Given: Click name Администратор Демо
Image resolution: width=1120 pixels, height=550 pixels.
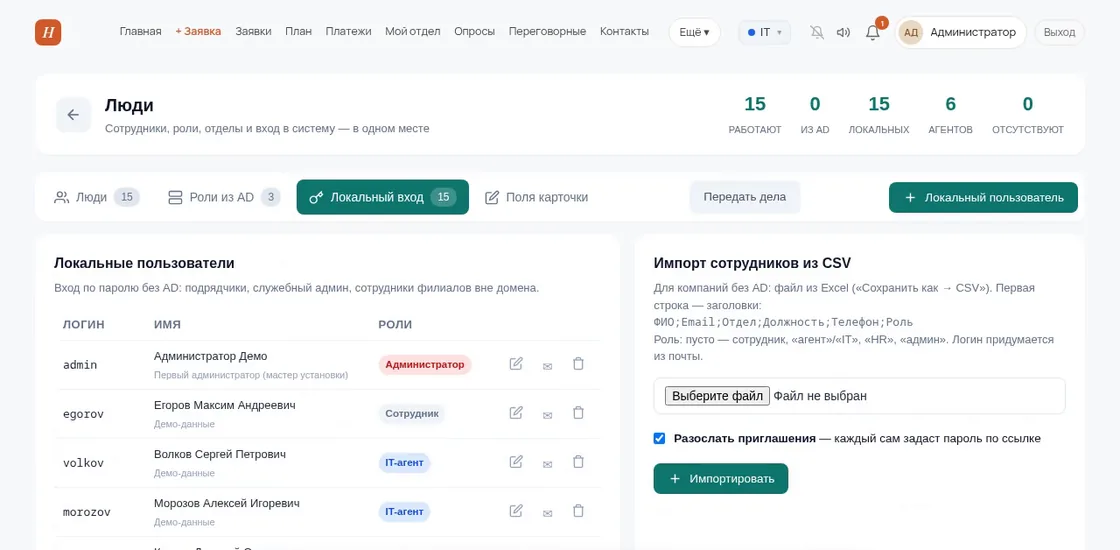Looking at the screenshot, I should [x=211, y=356].
